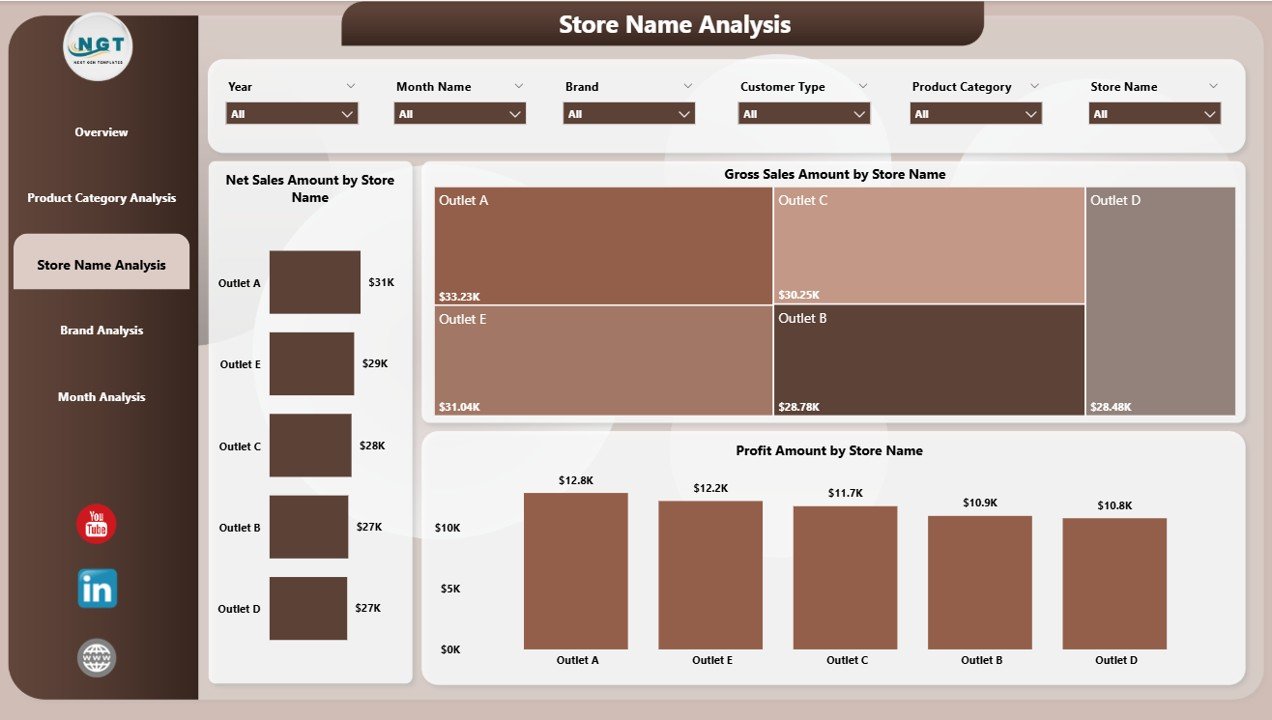Open the LinkedIn icon link
The height and width of the screenshot is (720, 1272).
[97, 589]
